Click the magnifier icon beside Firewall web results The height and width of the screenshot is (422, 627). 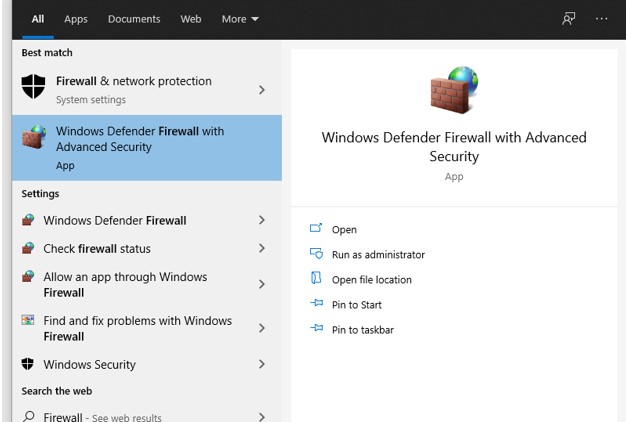28,417
